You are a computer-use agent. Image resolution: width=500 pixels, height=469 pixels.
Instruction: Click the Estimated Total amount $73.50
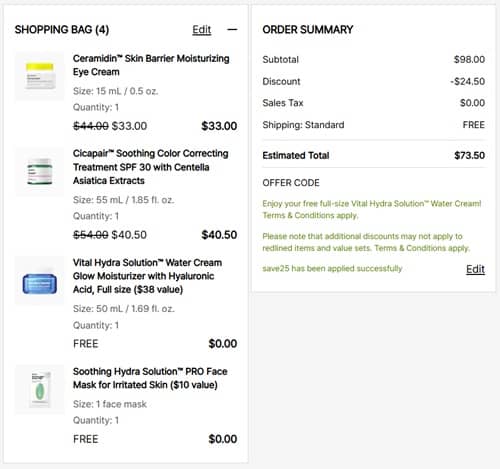(x=469, y=155)
